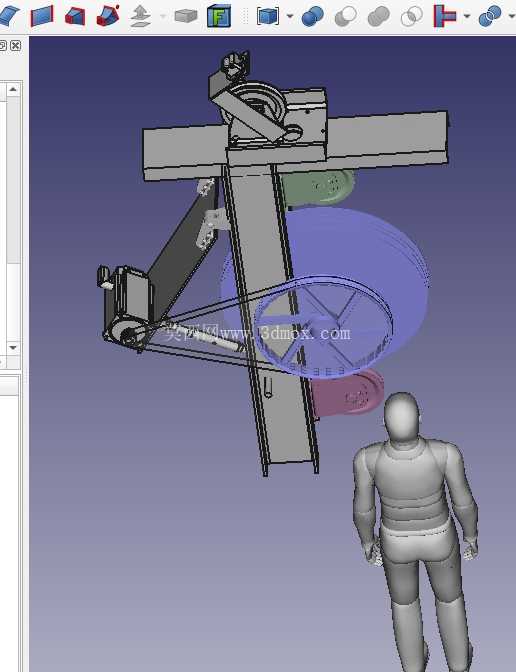Click the Cut boolean icon
The width and height of the screenshot is (516, 672).
[x=345, y=16]
